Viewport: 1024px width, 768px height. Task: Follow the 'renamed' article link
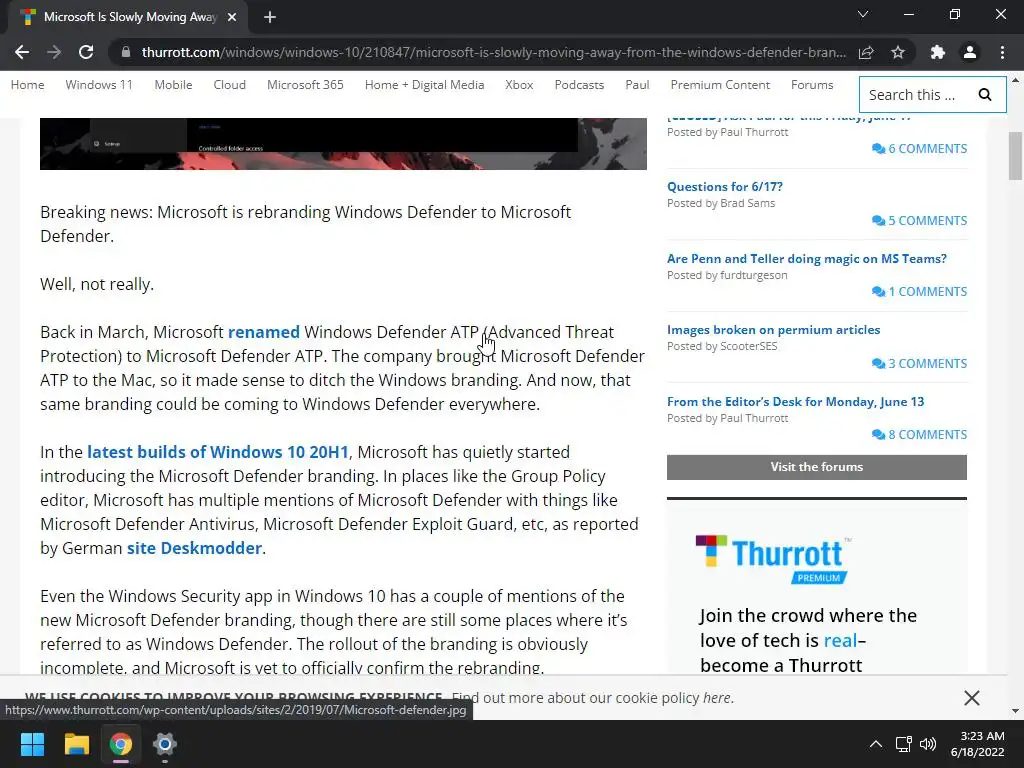(263, 332)
